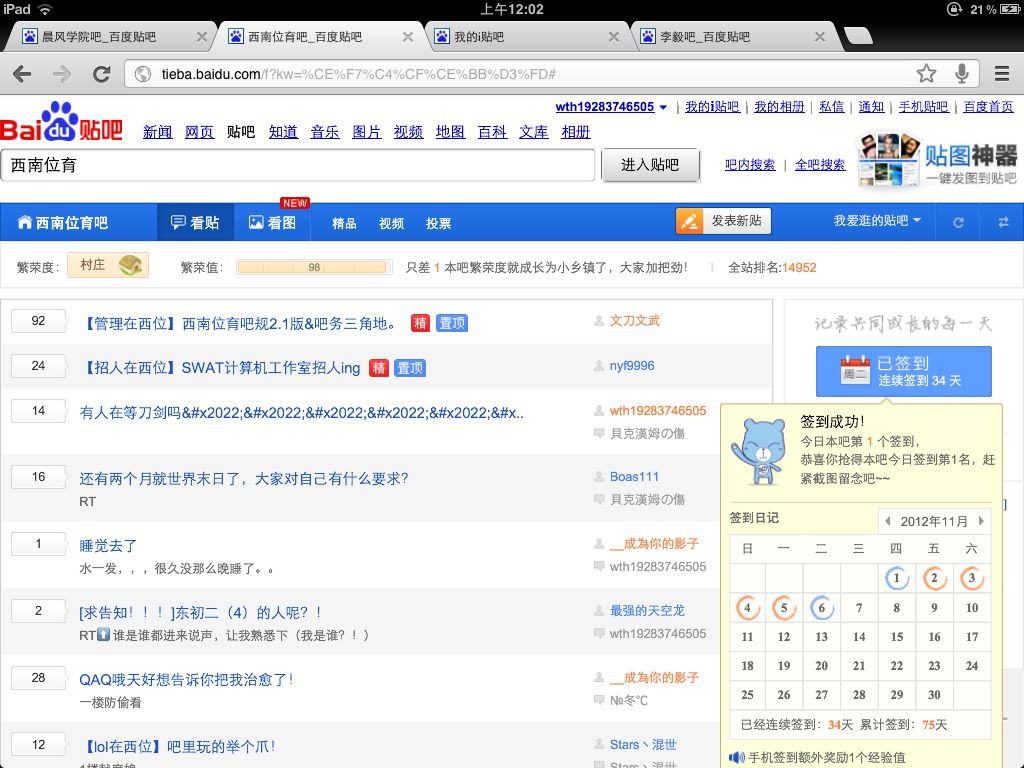1024x768 pixels.
Task: Open the 百科 navigation link
Action: click(492, 132)
